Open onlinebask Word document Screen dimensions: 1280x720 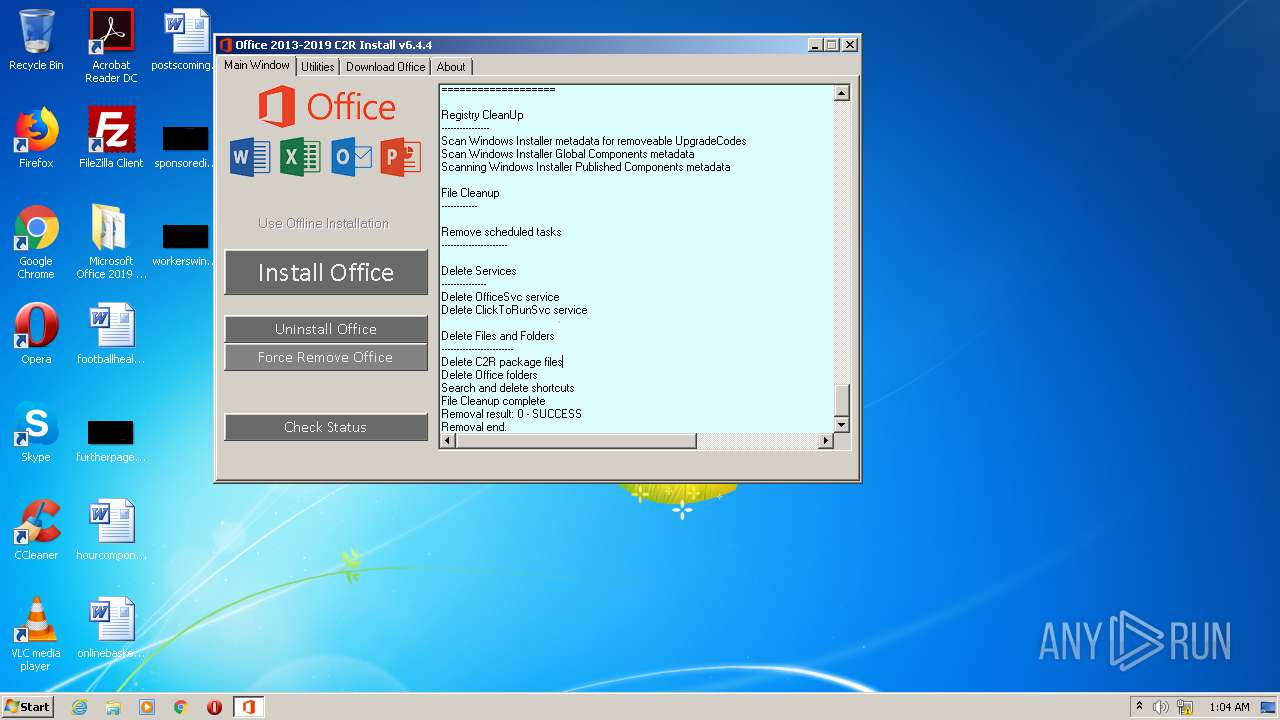coord(111,628)
